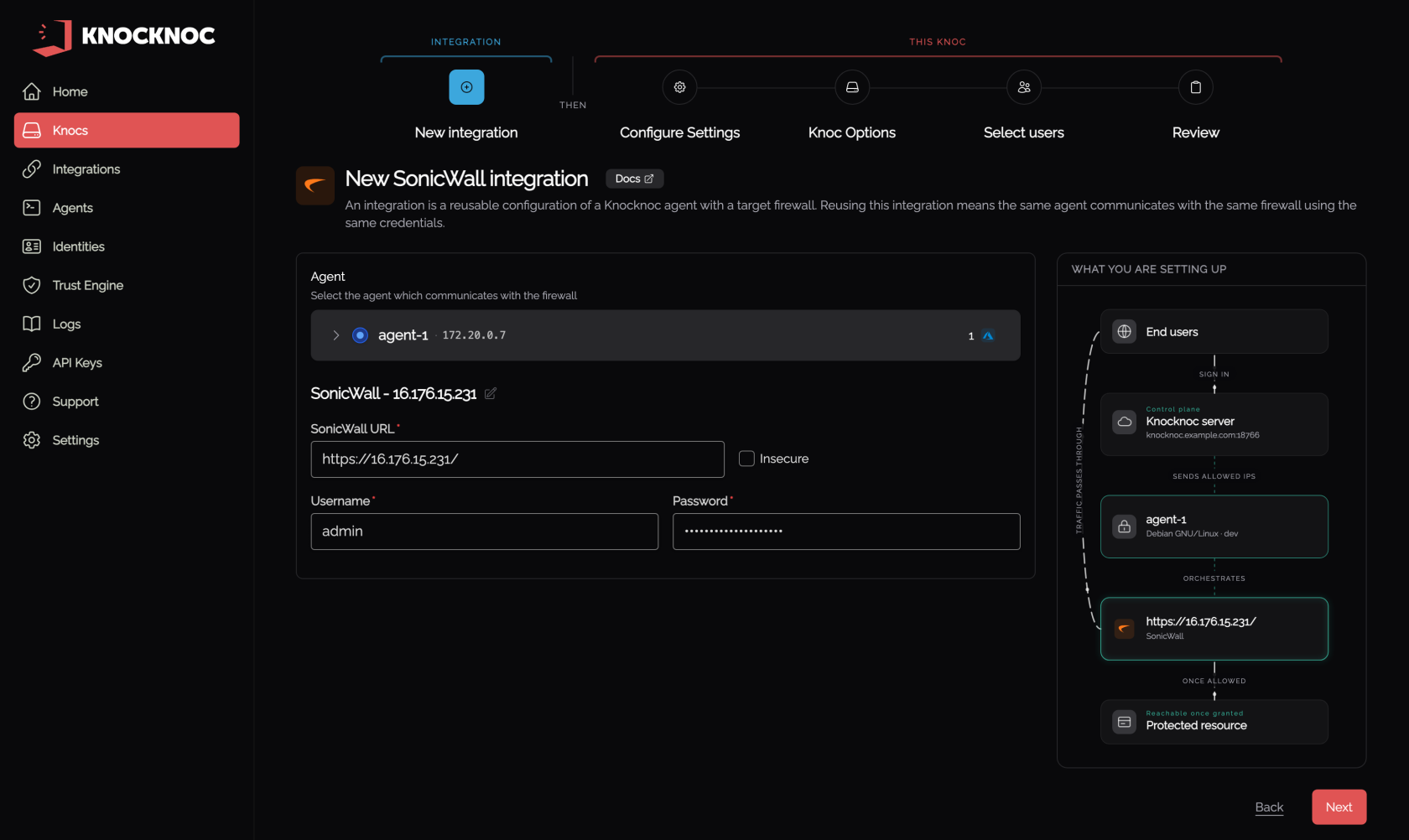Click the Back link
The image size is (1409, 840).
pyautogui.click(x=1269, y=807)
